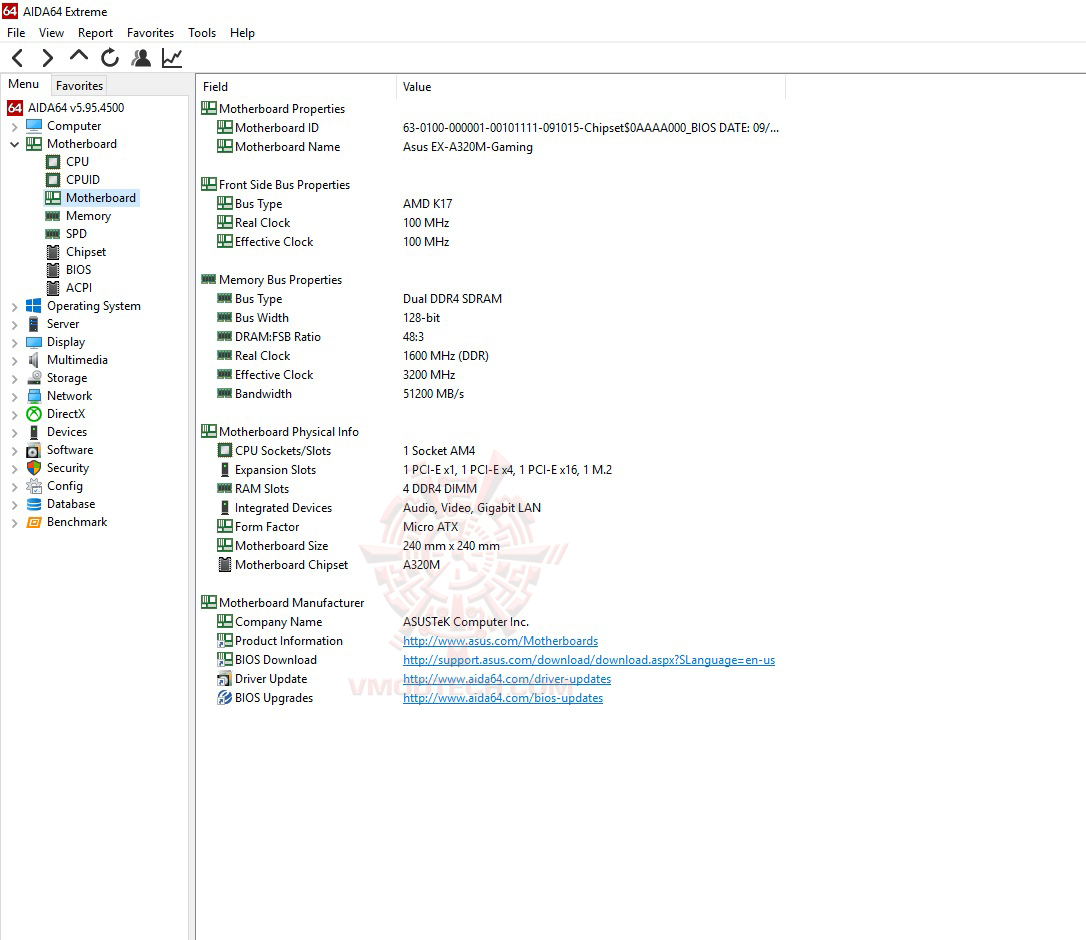Click the Forward navigation arrow

pos(47,57)
